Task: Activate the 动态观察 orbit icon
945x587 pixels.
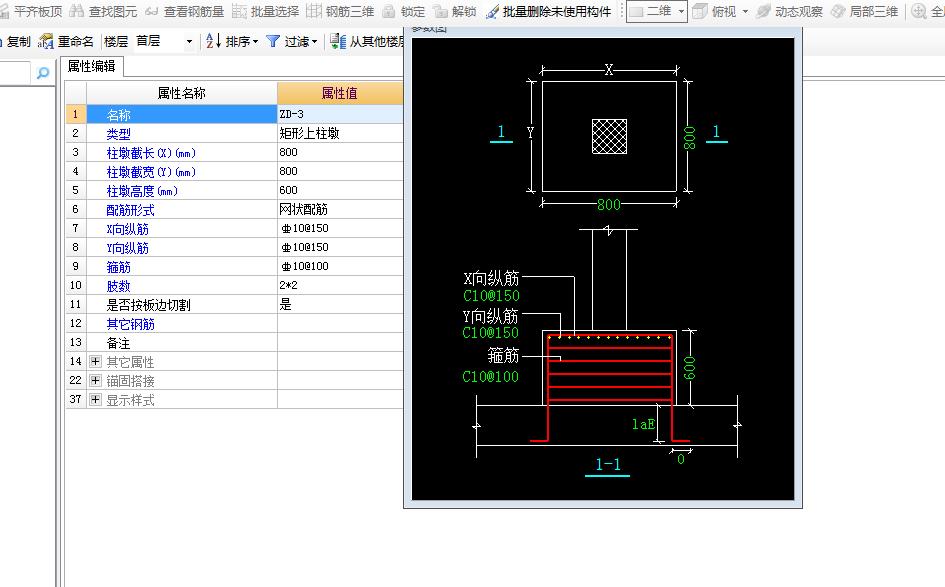Action: click(x=764, y=11)
